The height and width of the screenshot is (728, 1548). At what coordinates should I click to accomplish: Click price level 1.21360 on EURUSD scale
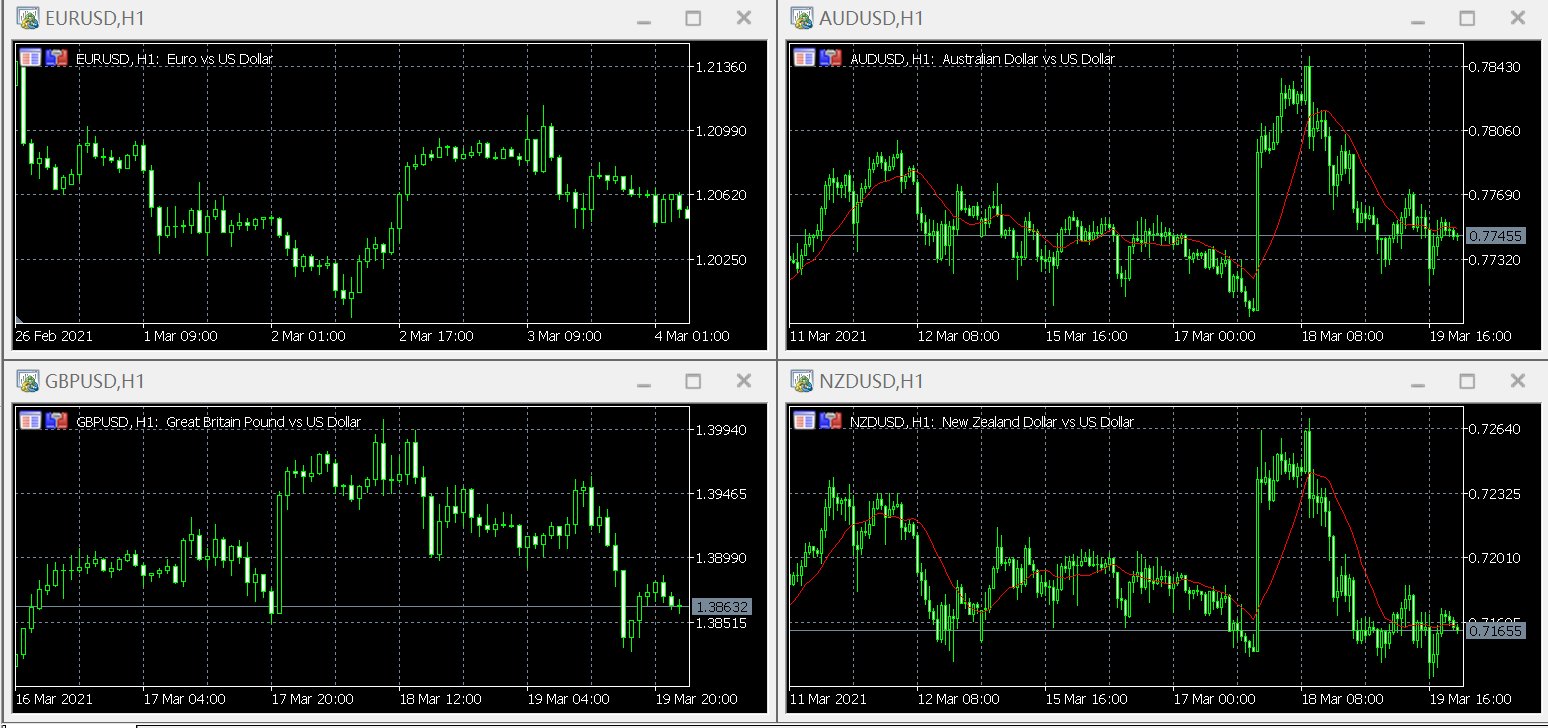tap(722, 67)
